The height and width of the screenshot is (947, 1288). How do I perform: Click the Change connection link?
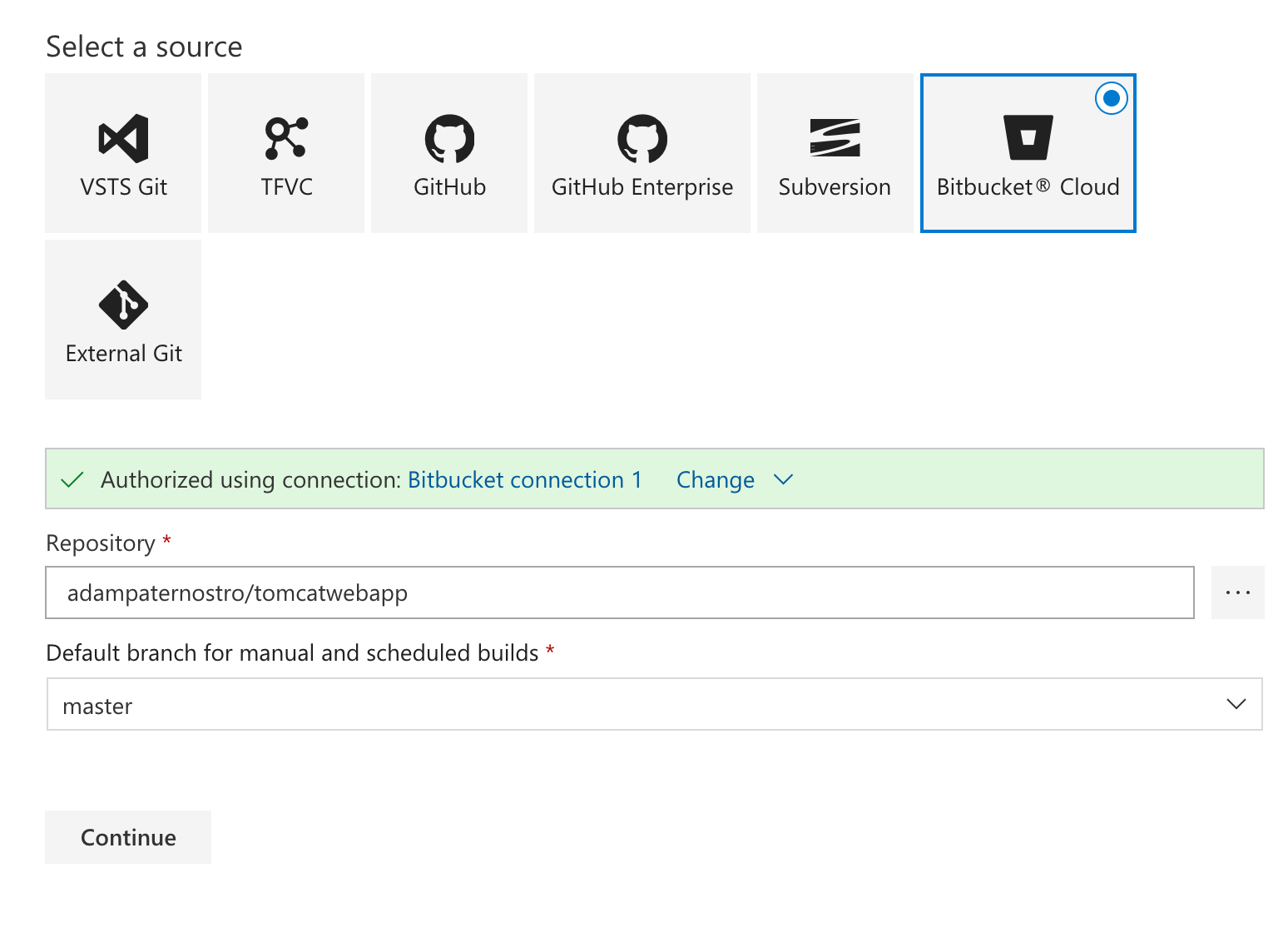(716, 480)
